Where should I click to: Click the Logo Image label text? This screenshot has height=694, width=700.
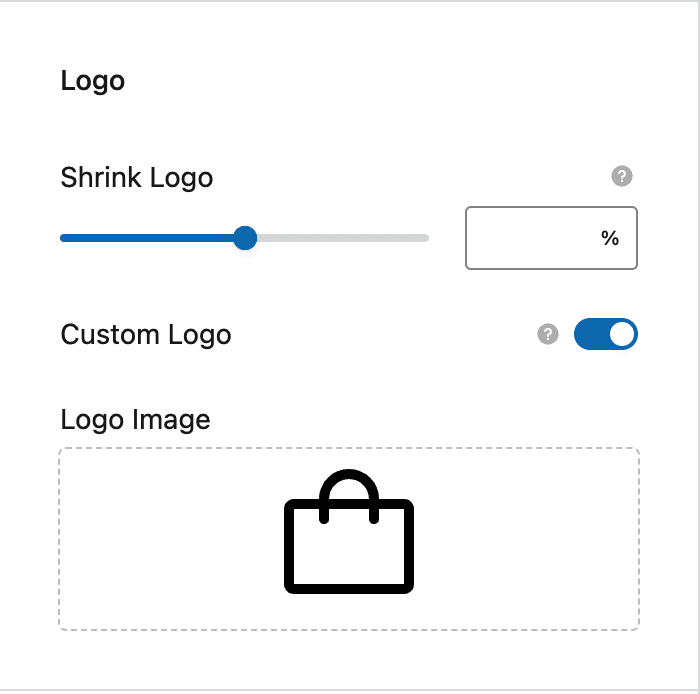tap(135, 420)
